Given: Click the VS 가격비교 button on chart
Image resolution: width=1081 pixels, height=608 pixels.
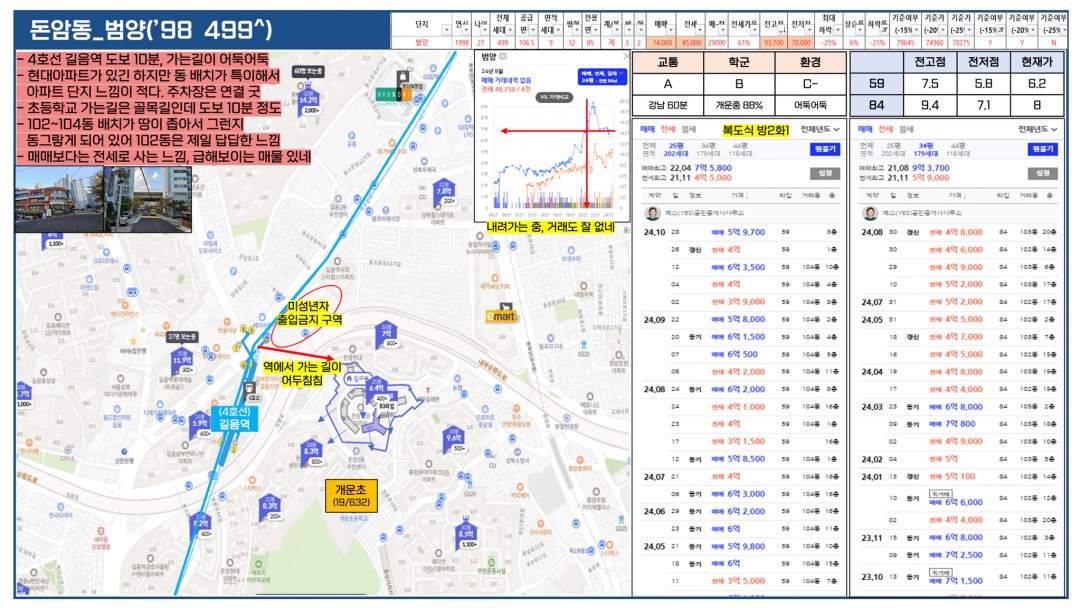Looking at the screenshot, I should (555, 97).
